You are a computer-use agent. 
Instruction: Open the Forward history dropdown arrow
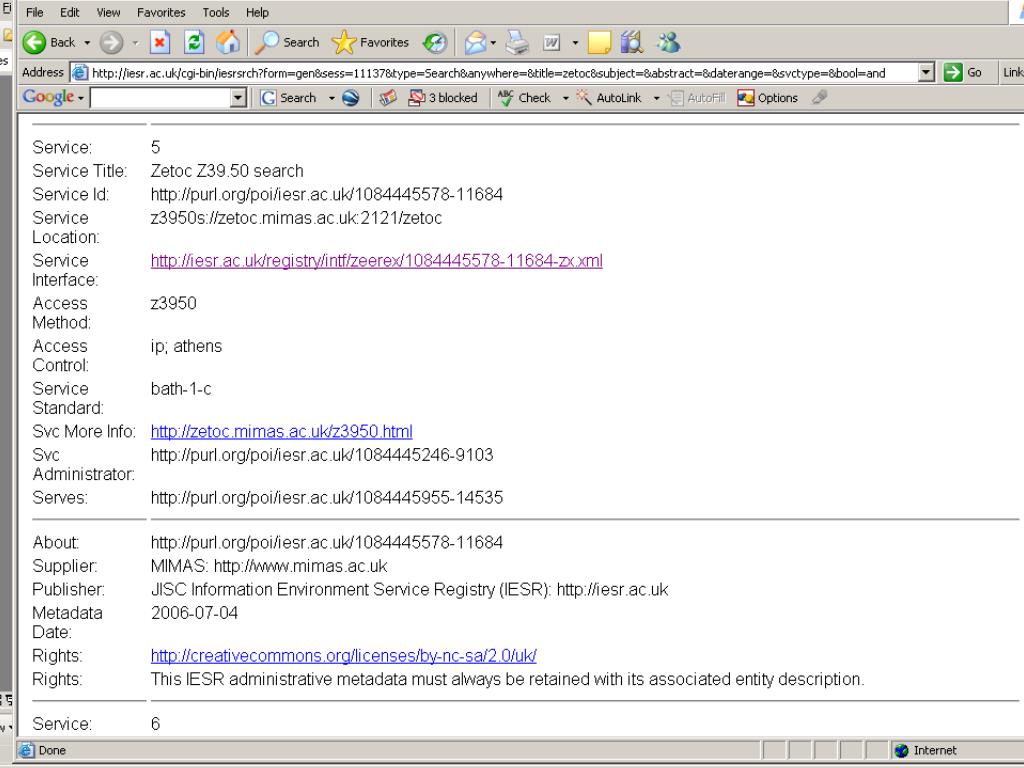(135, 42)
